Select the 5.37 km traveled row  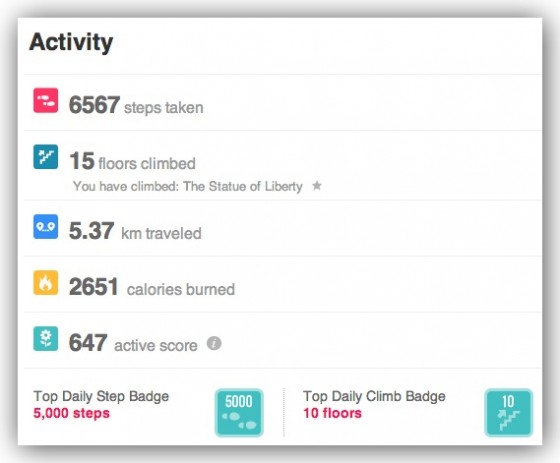click(283, 229)
